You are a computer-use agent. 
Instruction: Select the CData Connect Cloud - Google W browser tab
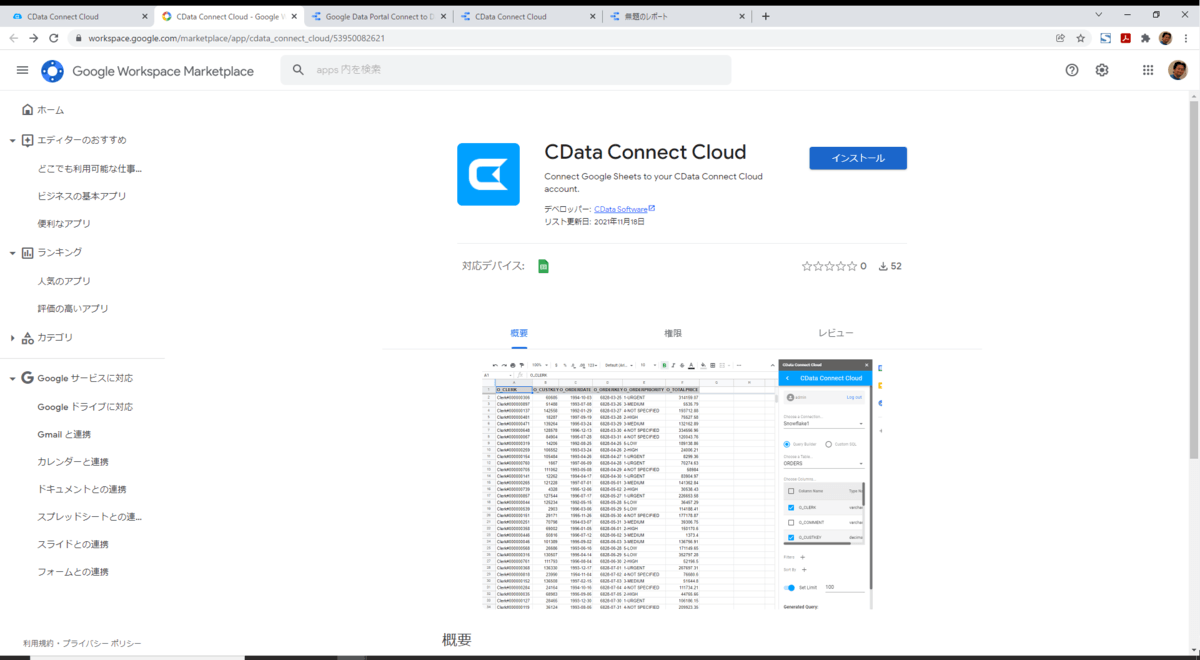pos(227,16)
